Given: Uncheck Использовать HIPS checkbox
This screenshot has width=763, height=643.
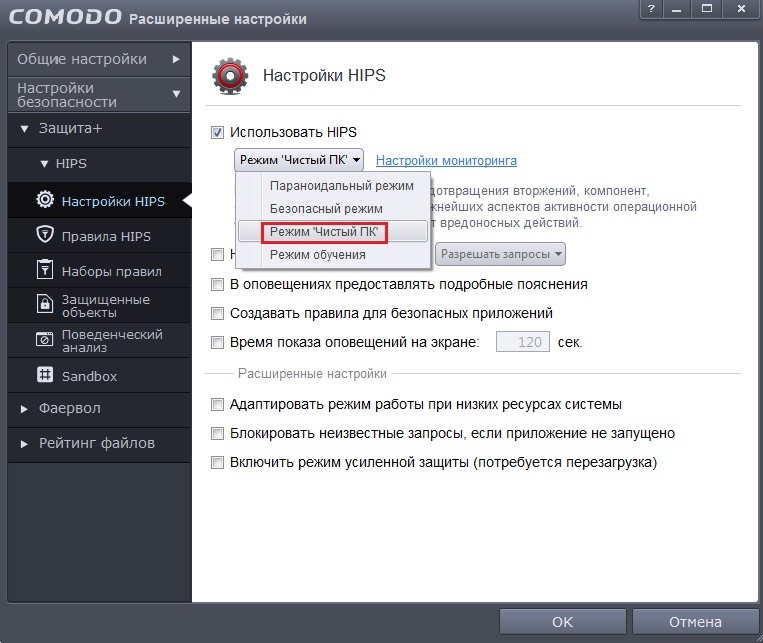Looking at the screenshot, I should (x=217, y=132).
